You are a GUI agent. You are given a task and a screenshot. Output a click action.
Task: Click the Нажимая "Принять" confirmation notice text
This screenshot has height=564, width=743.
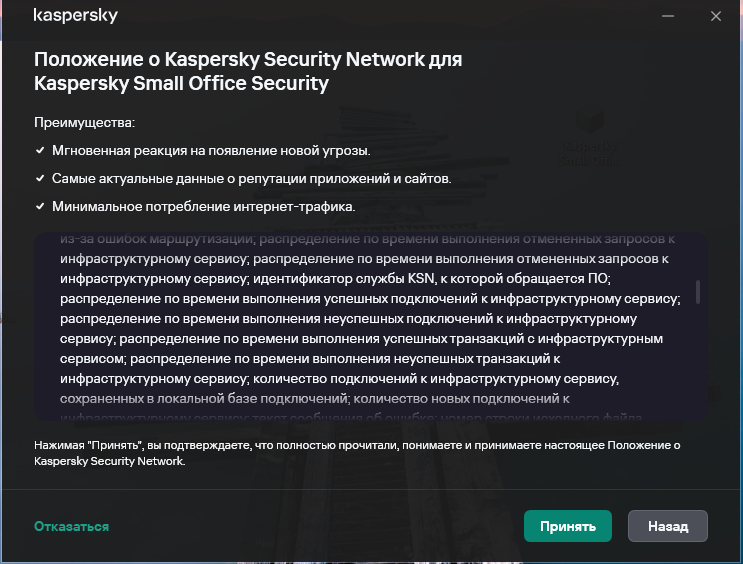[357, 453]
